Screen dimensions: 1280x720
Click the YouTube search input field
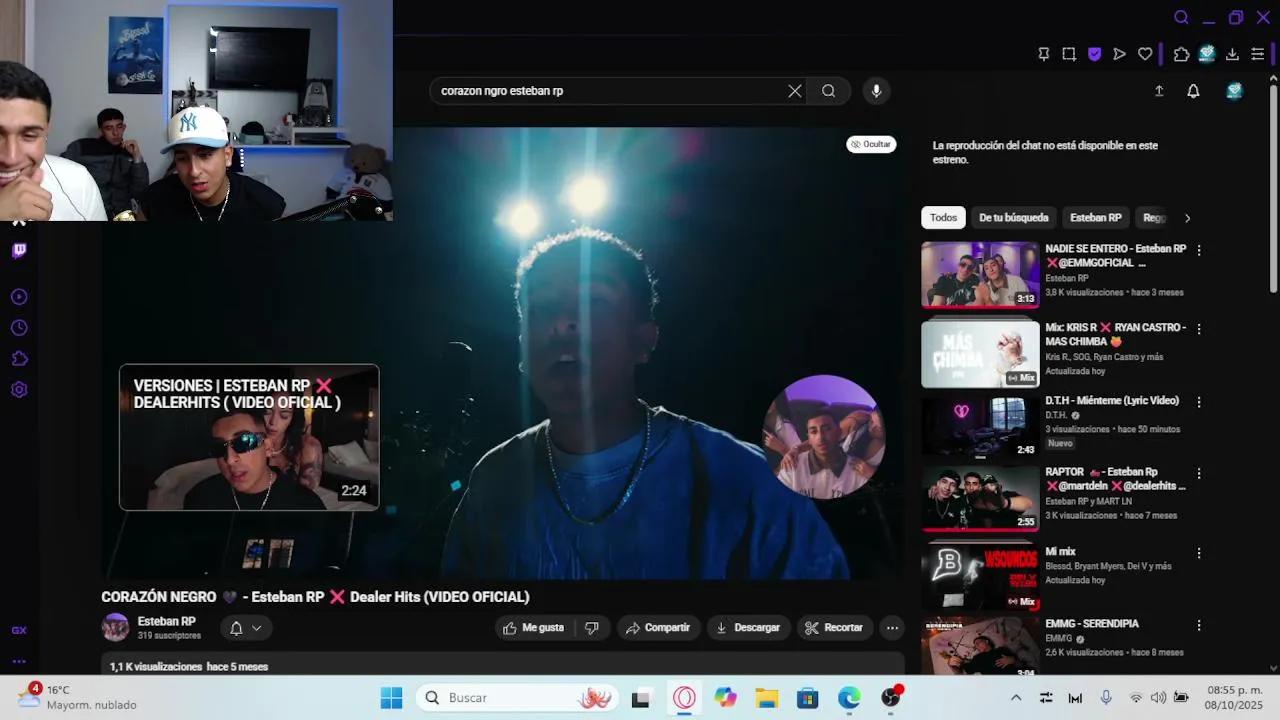pyautogui.click(x=610, y=91)
